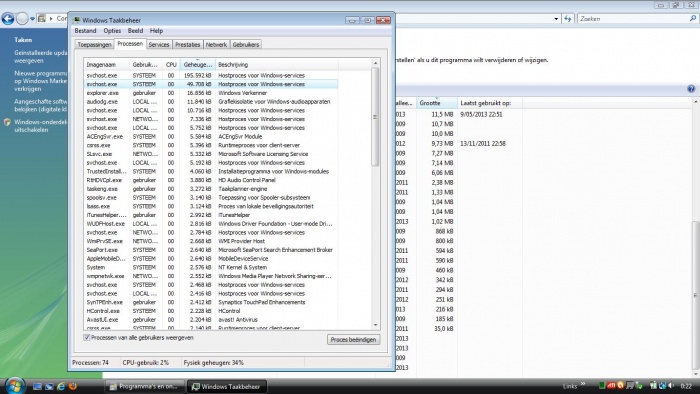The width and height of the screenshot is (700, 394).
Task: Click the process list scroll down arrow
Action: (375, 325)
